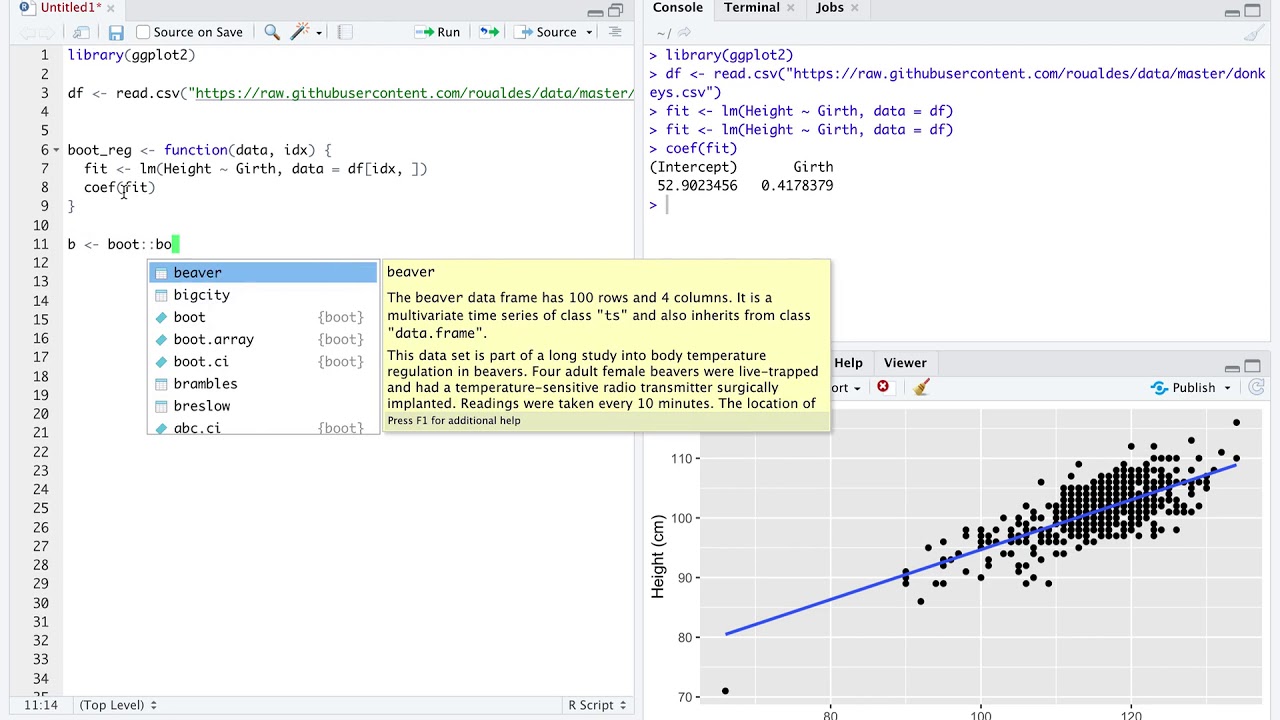Go back to the previous source location

point(28,32)
